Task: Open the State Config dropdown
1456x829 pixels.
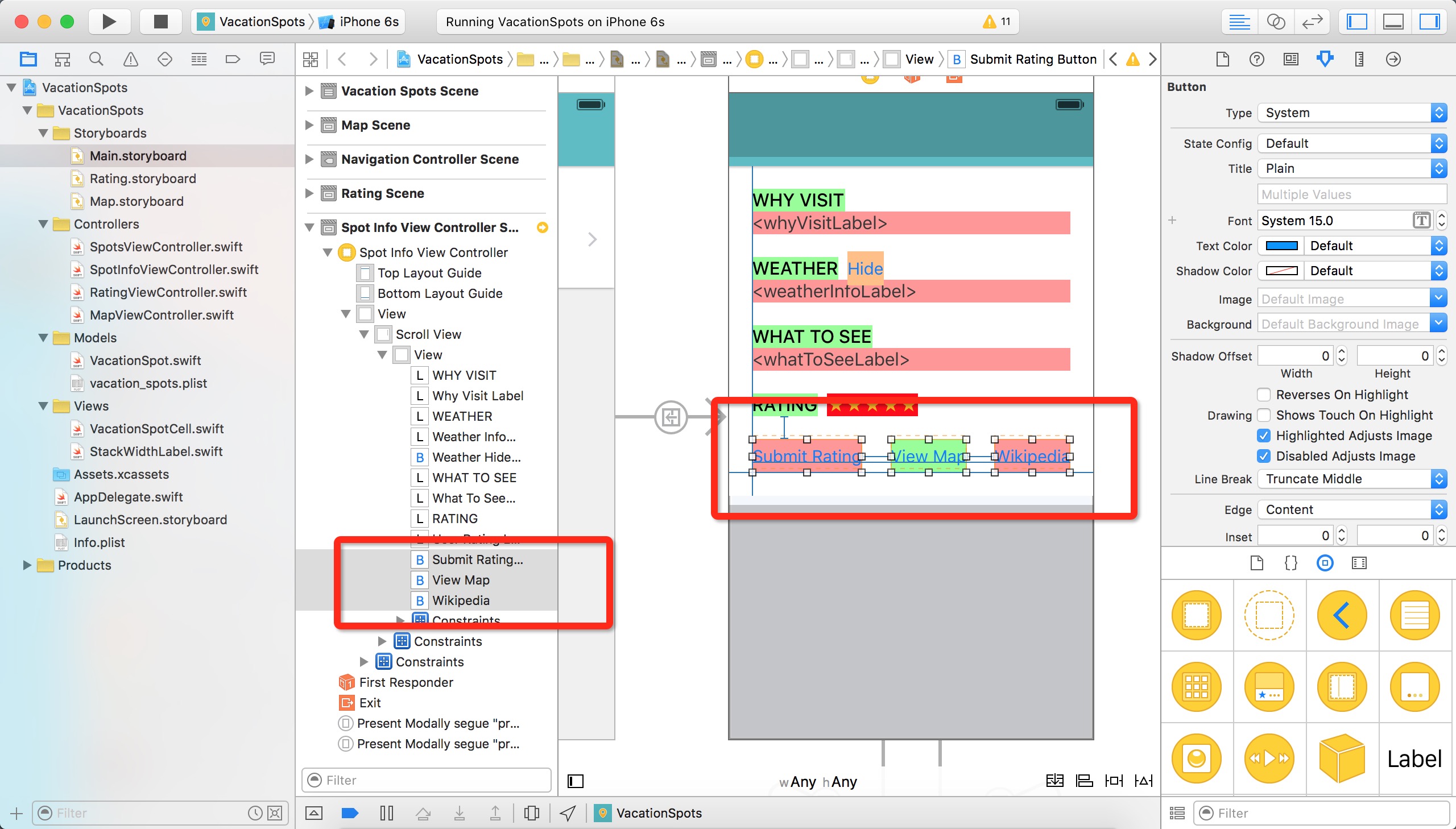Action: coord(1350,142)
